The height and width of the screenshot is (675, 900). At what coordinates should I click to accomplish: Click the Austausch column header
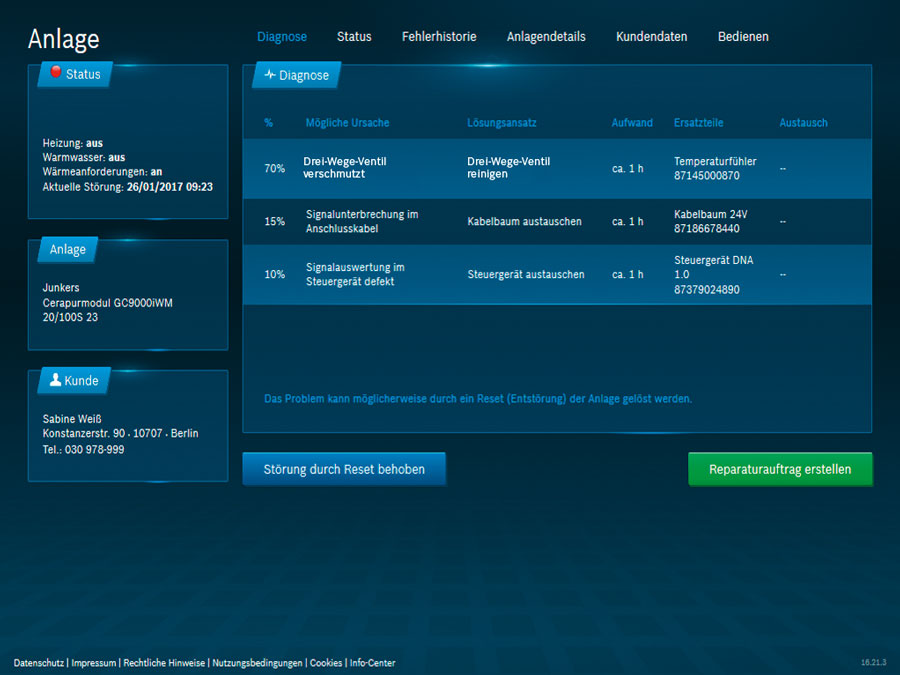click(804, 122)
